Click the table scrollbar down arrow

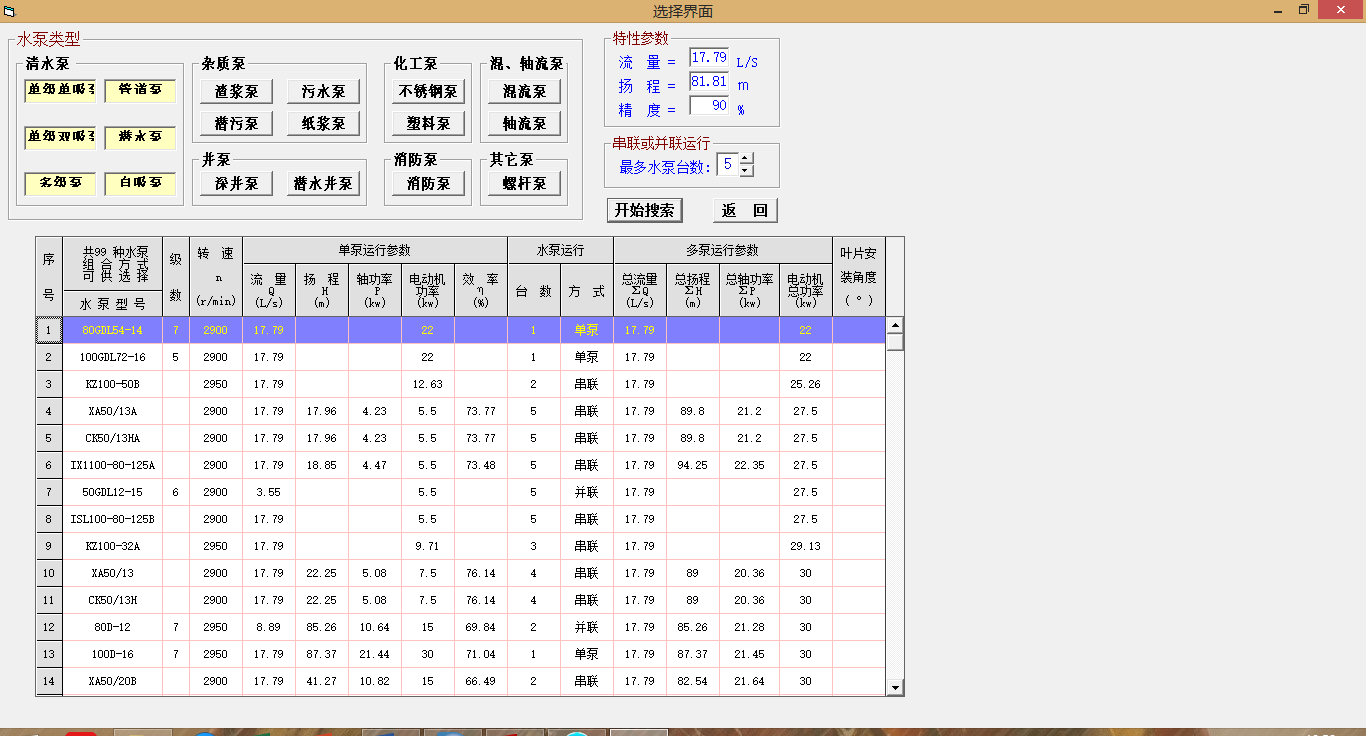click(x=895, y=687)
